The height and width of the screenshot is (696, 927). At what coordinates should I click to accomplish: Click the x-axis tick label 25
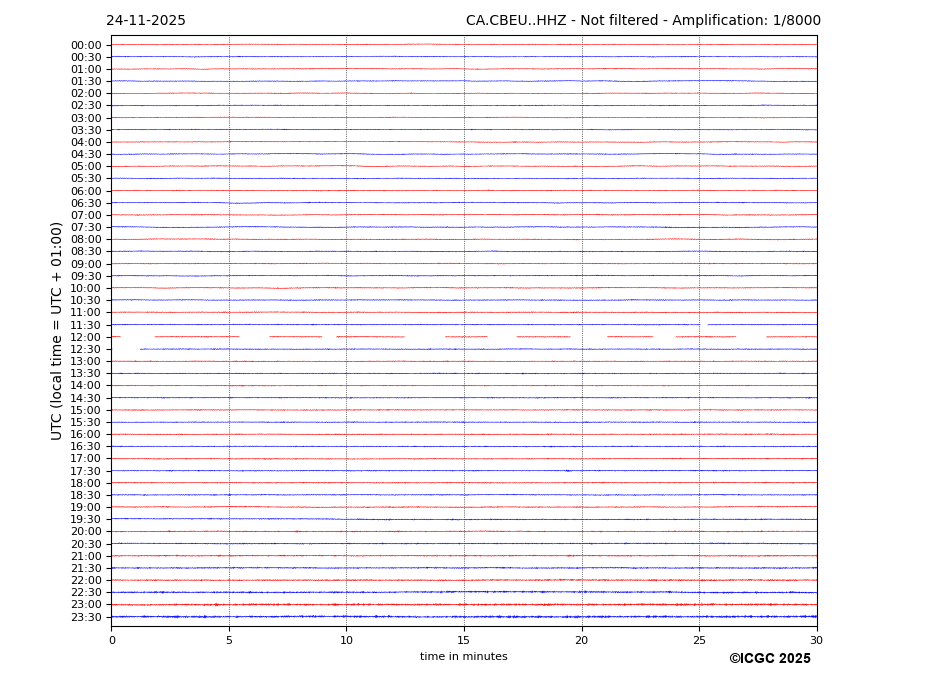pyautogui.click(x=699, y=640)
